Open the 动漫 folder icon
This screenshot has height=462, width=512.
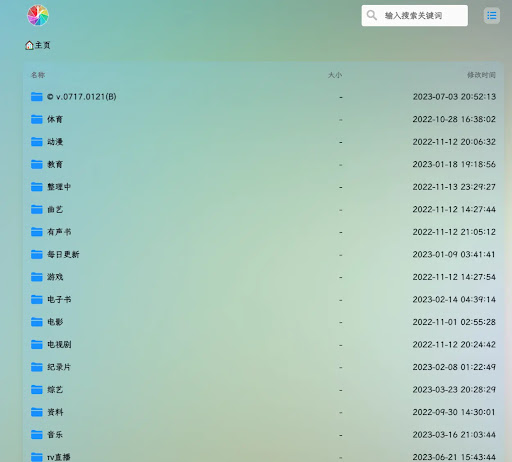(x=37, y=142)
